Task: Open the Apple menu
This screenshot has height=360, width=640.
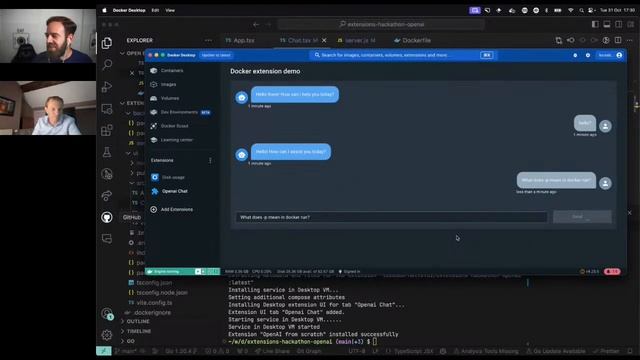Action: click(104, 10)
